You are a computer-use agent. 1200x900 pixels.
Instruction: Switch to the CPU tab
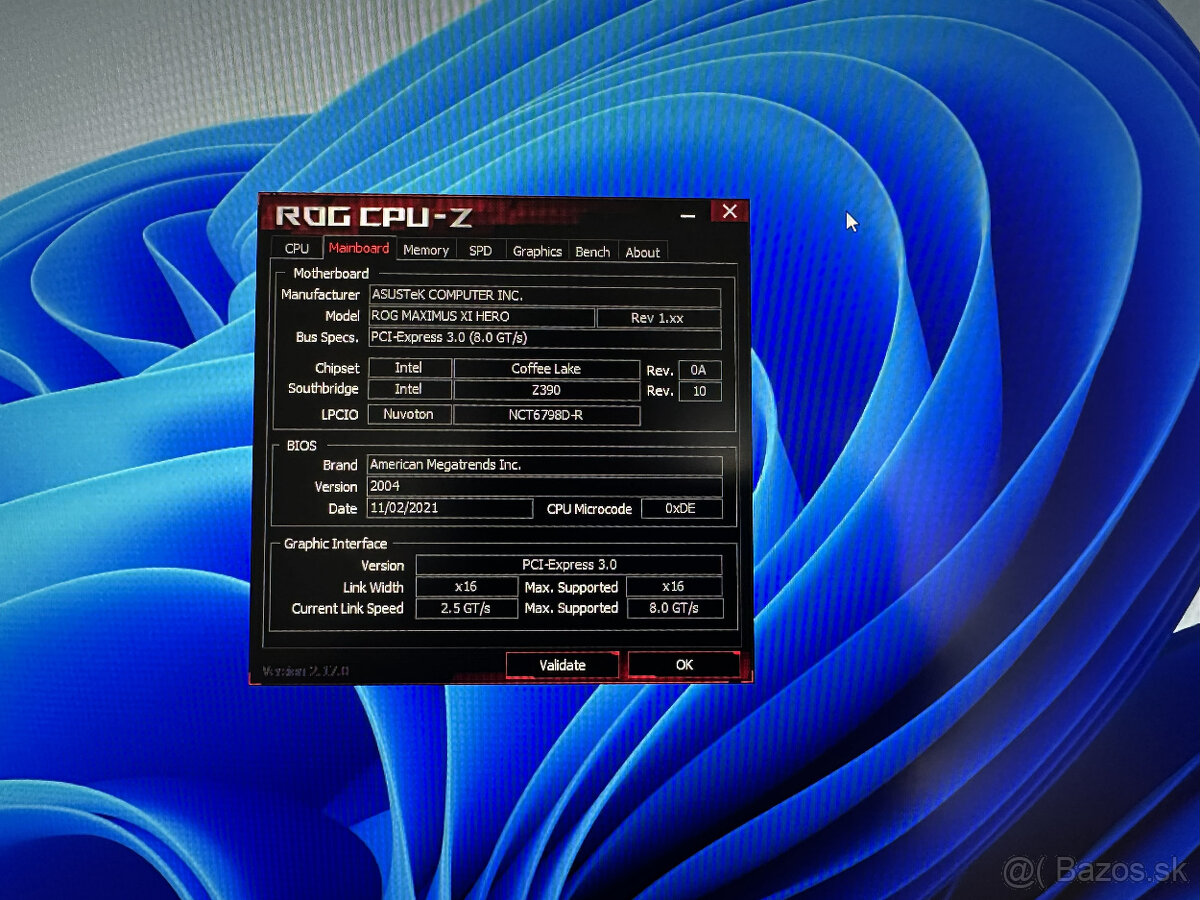[x=296, y=248]
